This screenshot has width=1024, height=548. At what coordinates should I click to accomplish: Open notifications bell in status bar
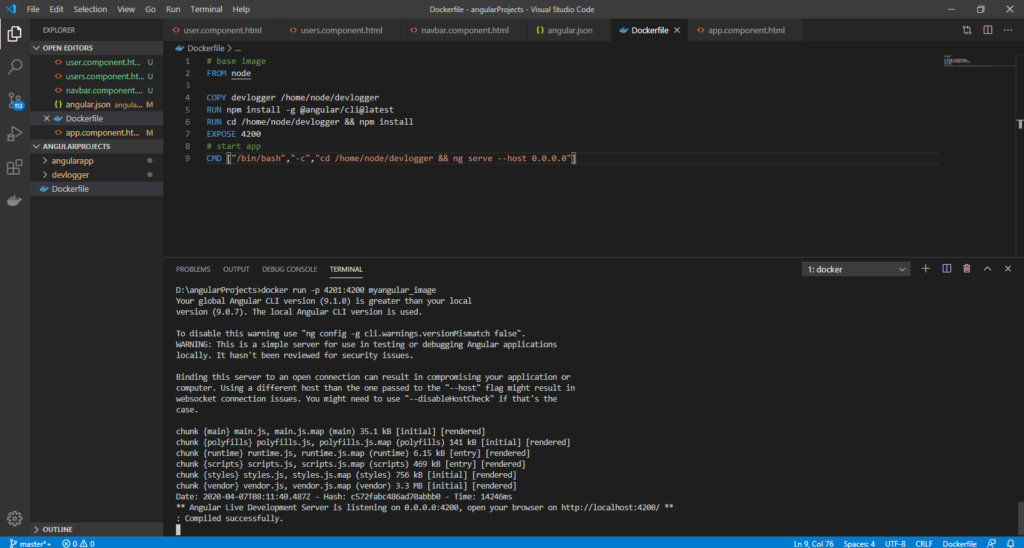click(x=1011, y=543)
